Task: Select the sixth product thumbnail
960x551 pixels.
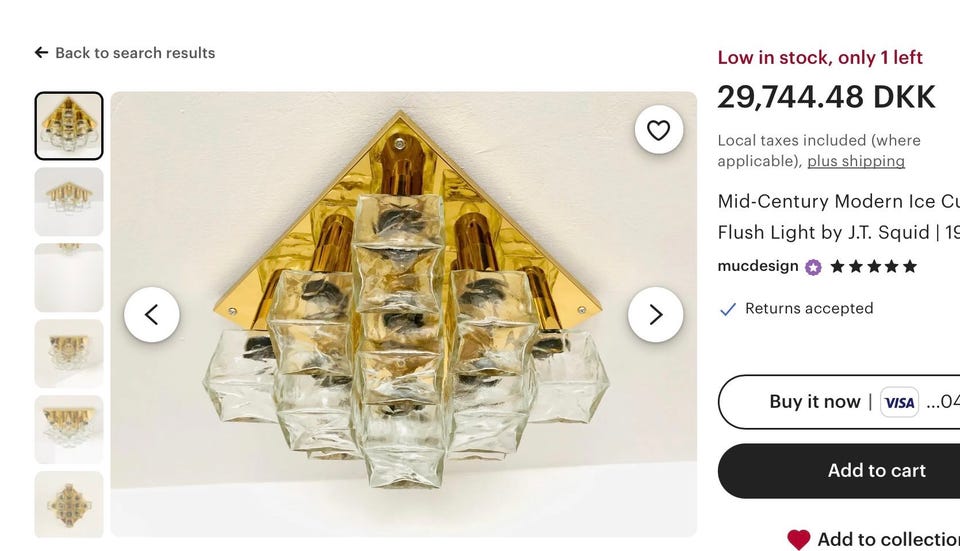Action: click(69, 505)
